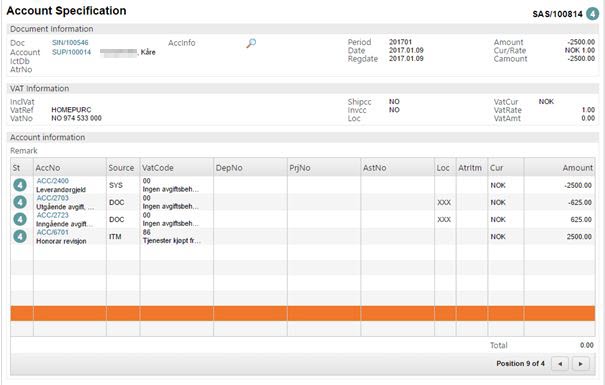Image resolution: width=605 pixels, height=385 pixels.
Task: Go to next position with right arrow
Action: click(581, 363)
